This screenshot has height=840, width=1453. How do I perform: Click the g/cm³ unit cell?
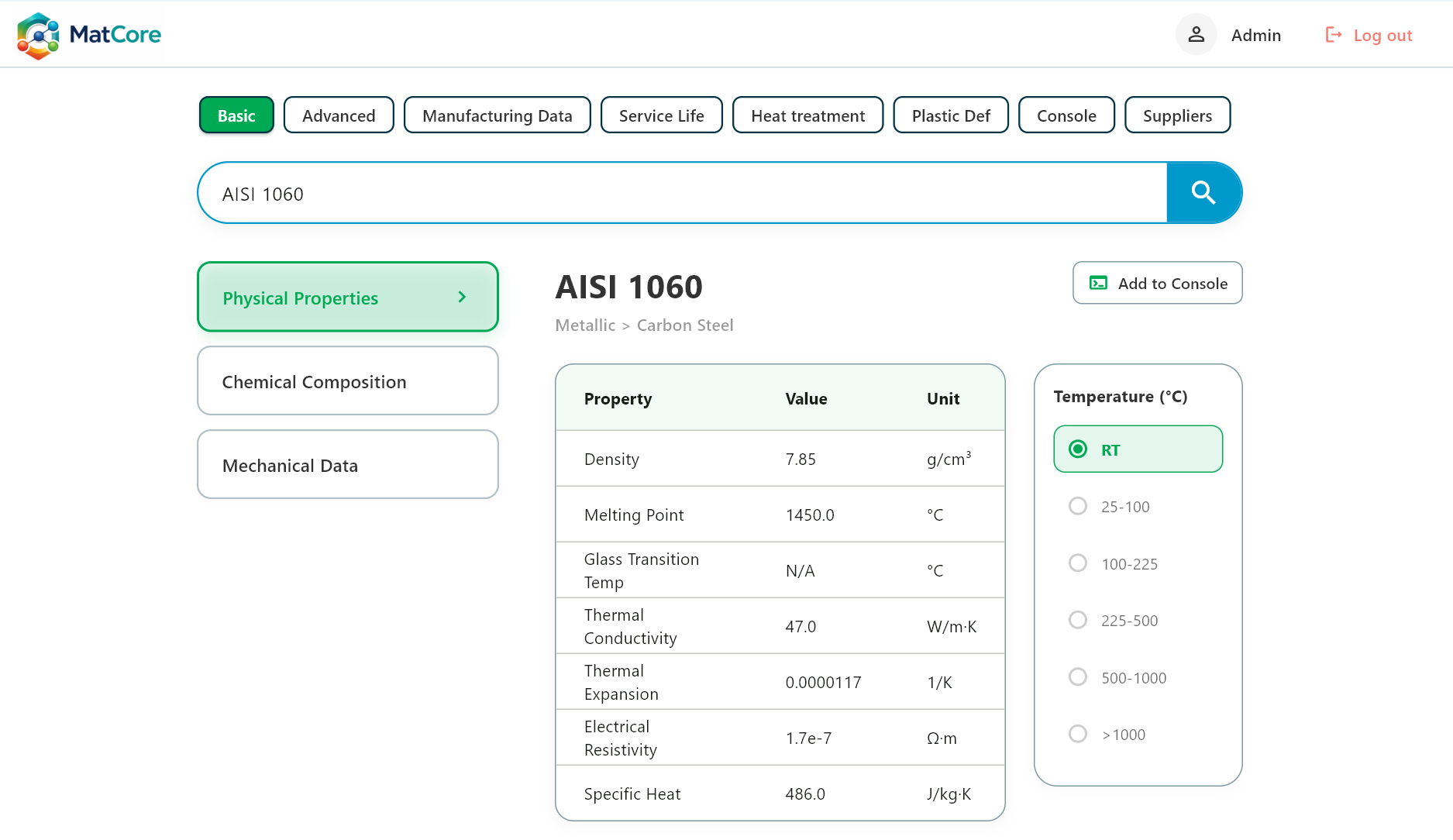coord(949,460)
